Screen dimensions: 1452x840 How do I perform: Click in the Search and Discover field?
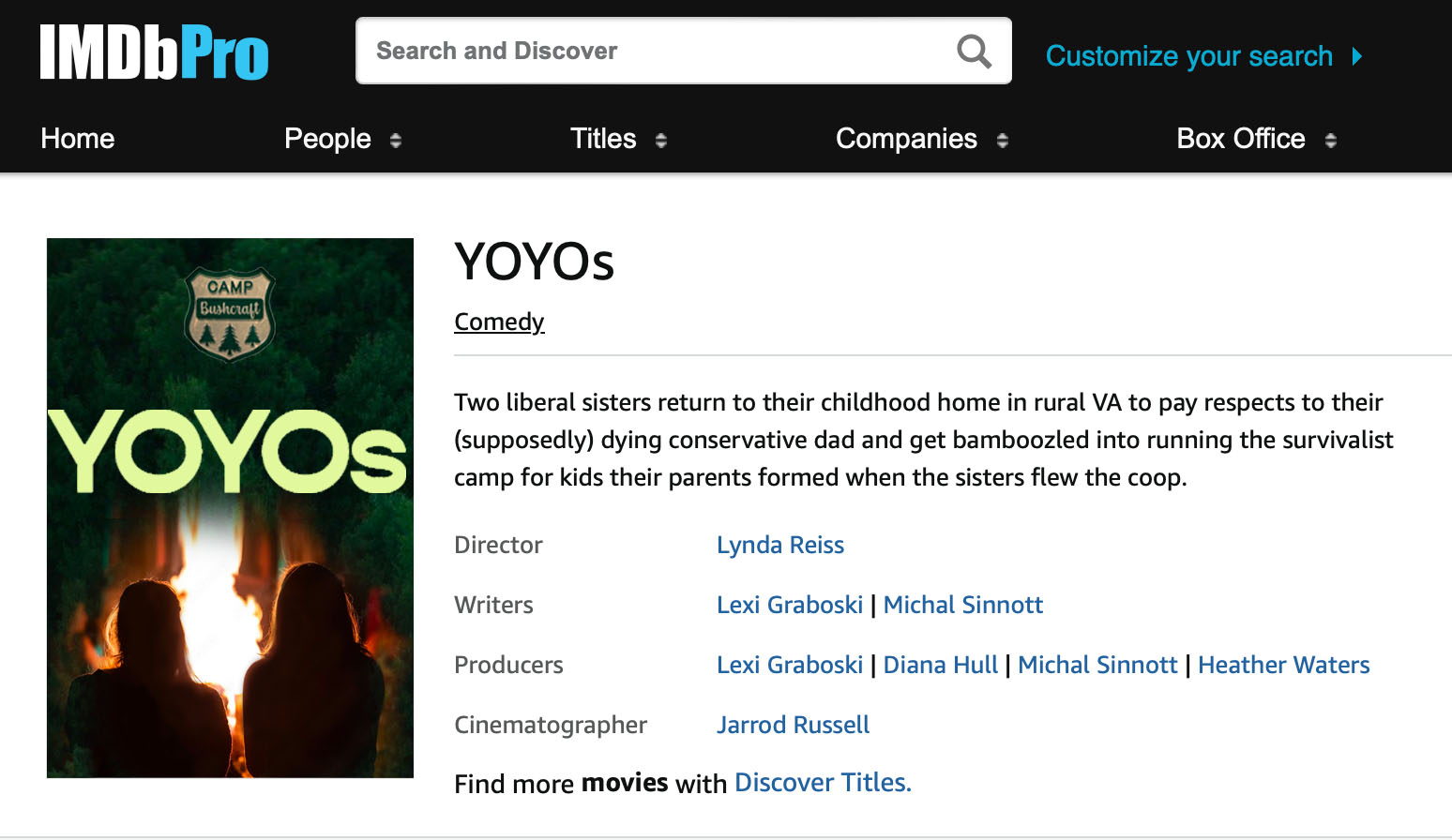[657, 51]
